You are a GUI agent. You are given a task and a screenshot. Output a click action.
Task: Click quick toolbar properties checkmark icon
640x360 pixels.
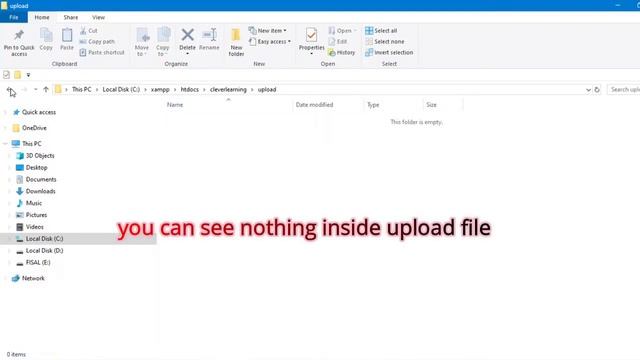click(x=6, y=75)
